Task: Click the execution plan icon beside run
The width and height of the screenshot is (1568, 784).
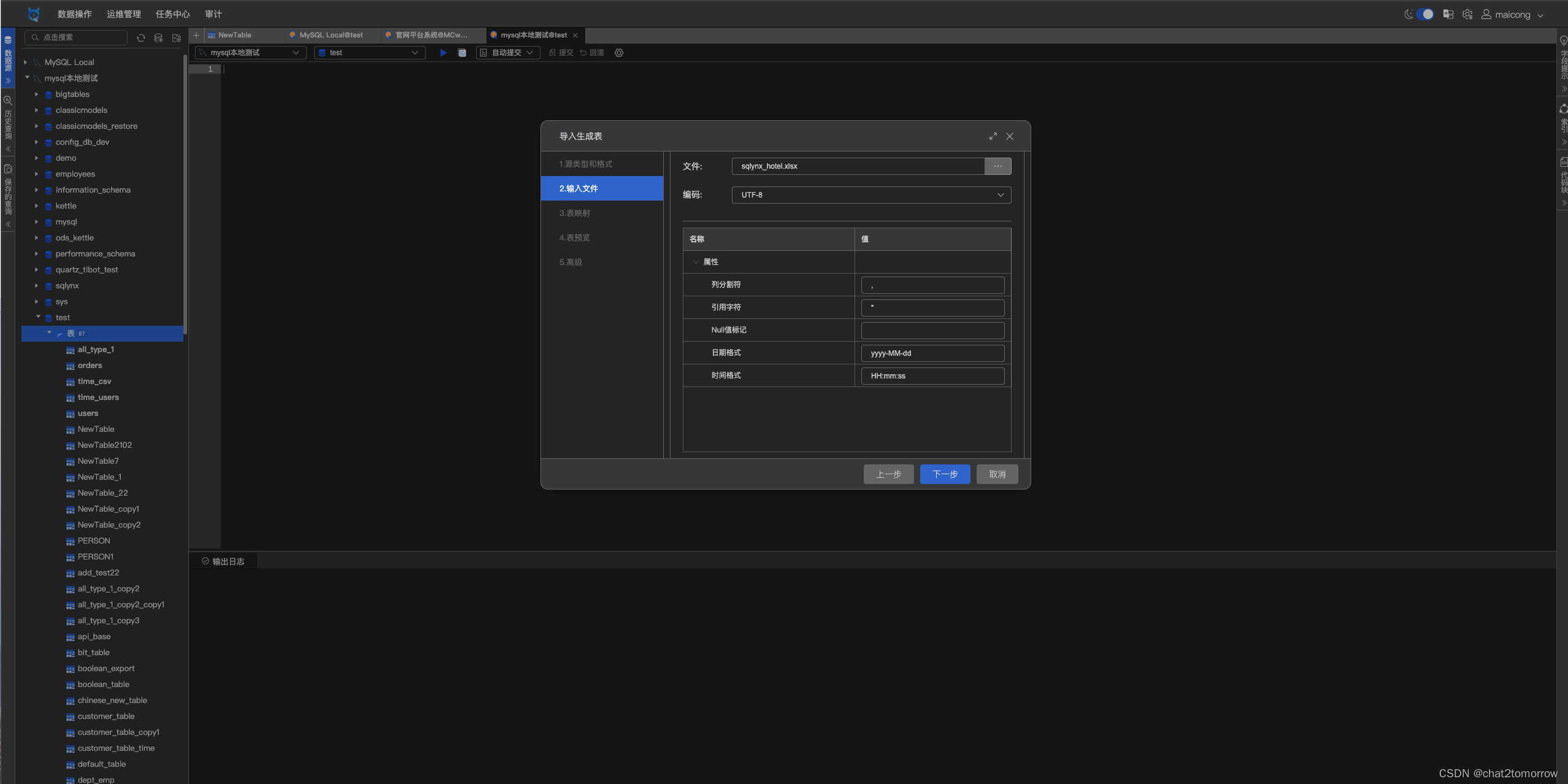Action: [x=462, y=53]
